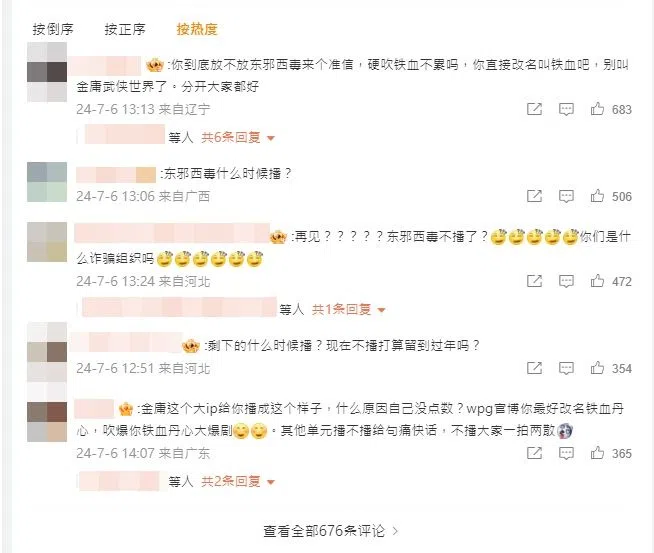Open avatar of first commenter from 辽宁

coord(47,72)
